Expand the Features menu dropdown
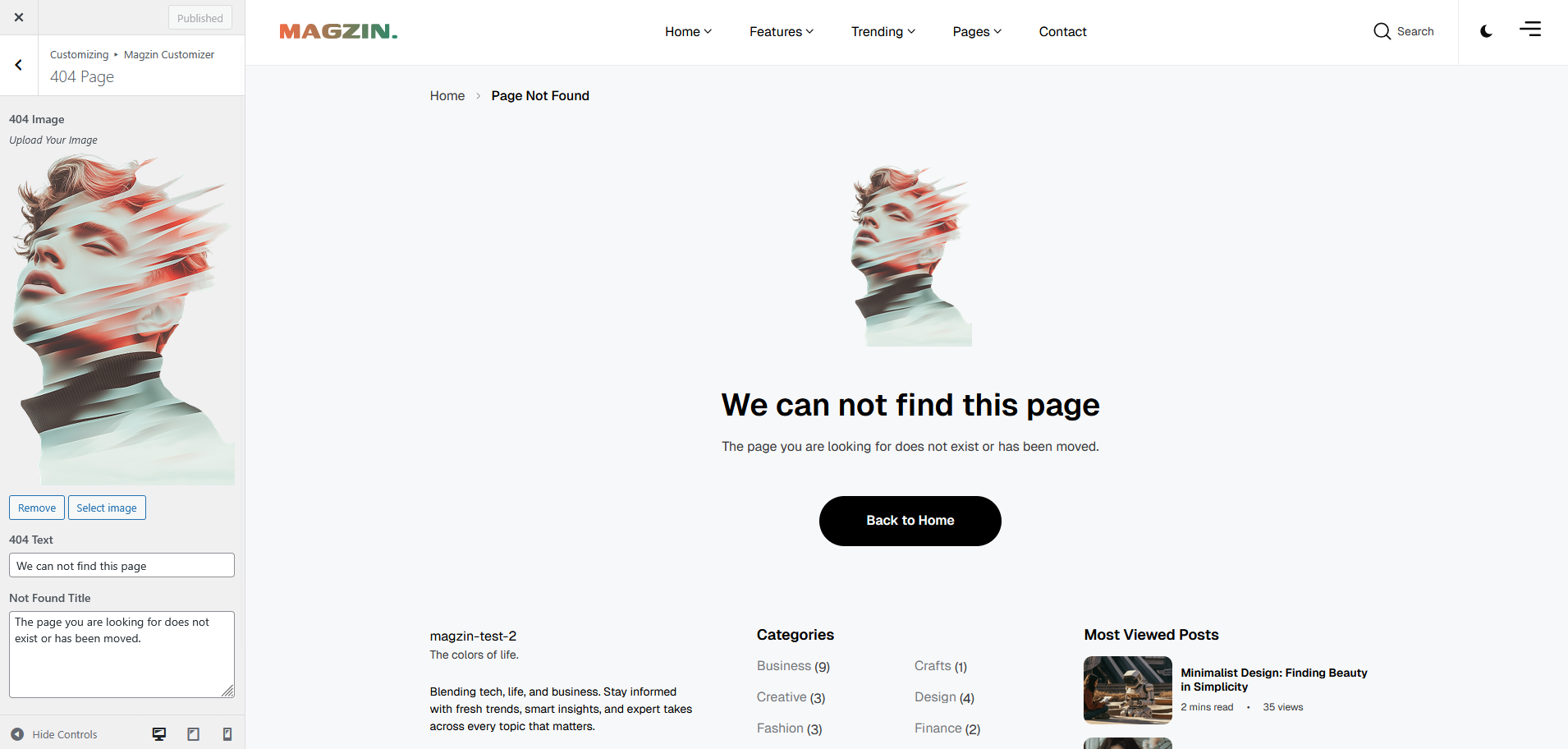Viewport: 1568px width, 749px height. pos(781,31)
